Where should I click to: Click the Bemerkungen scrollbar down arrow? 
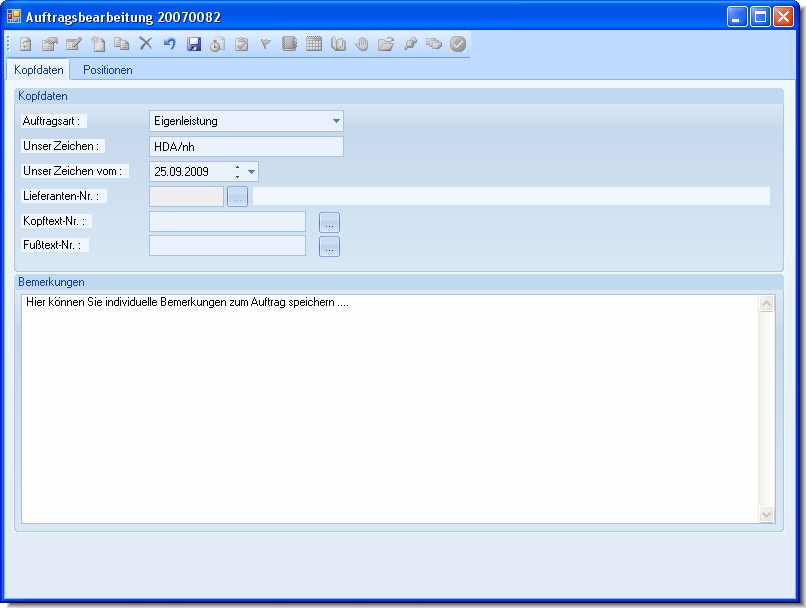[x=766, y=514]
